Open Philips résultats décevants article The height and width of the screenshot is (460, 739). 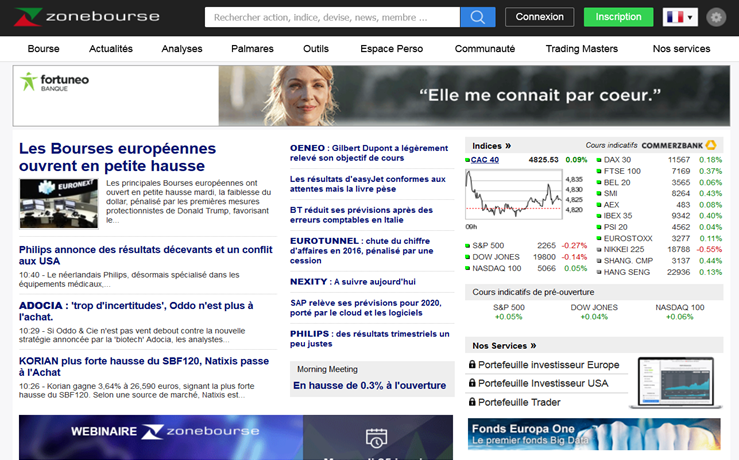click(x=146, y=255)
